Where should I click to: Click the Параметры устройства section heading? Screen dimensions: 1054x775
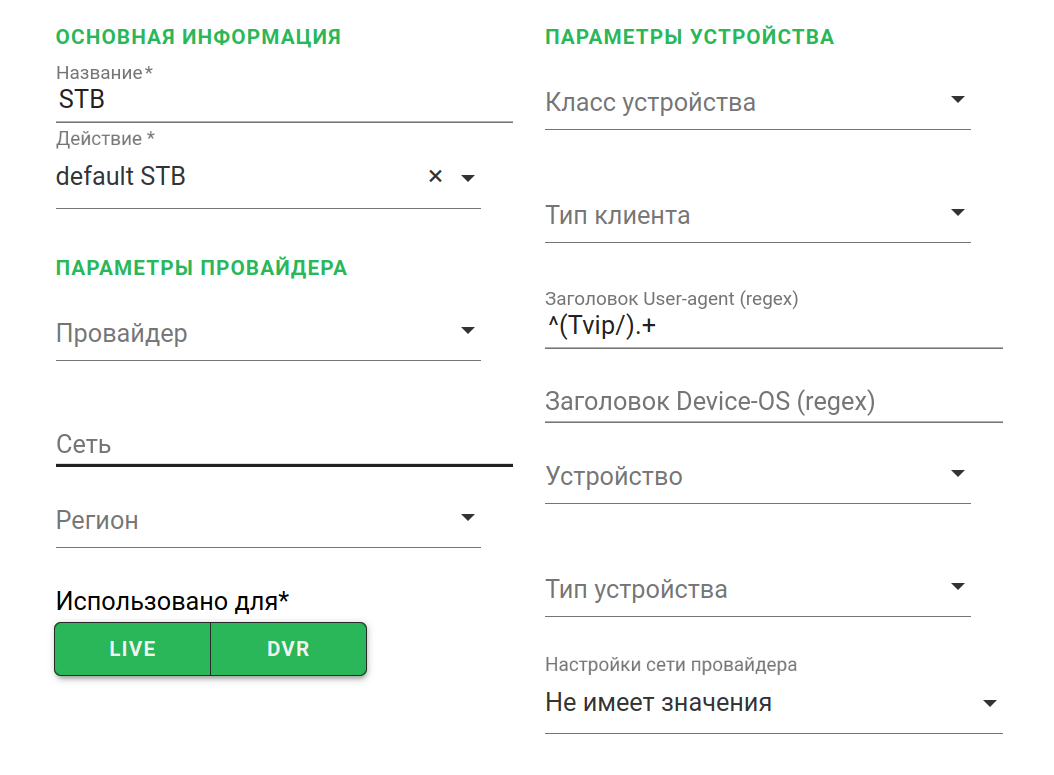pos(689,37)
